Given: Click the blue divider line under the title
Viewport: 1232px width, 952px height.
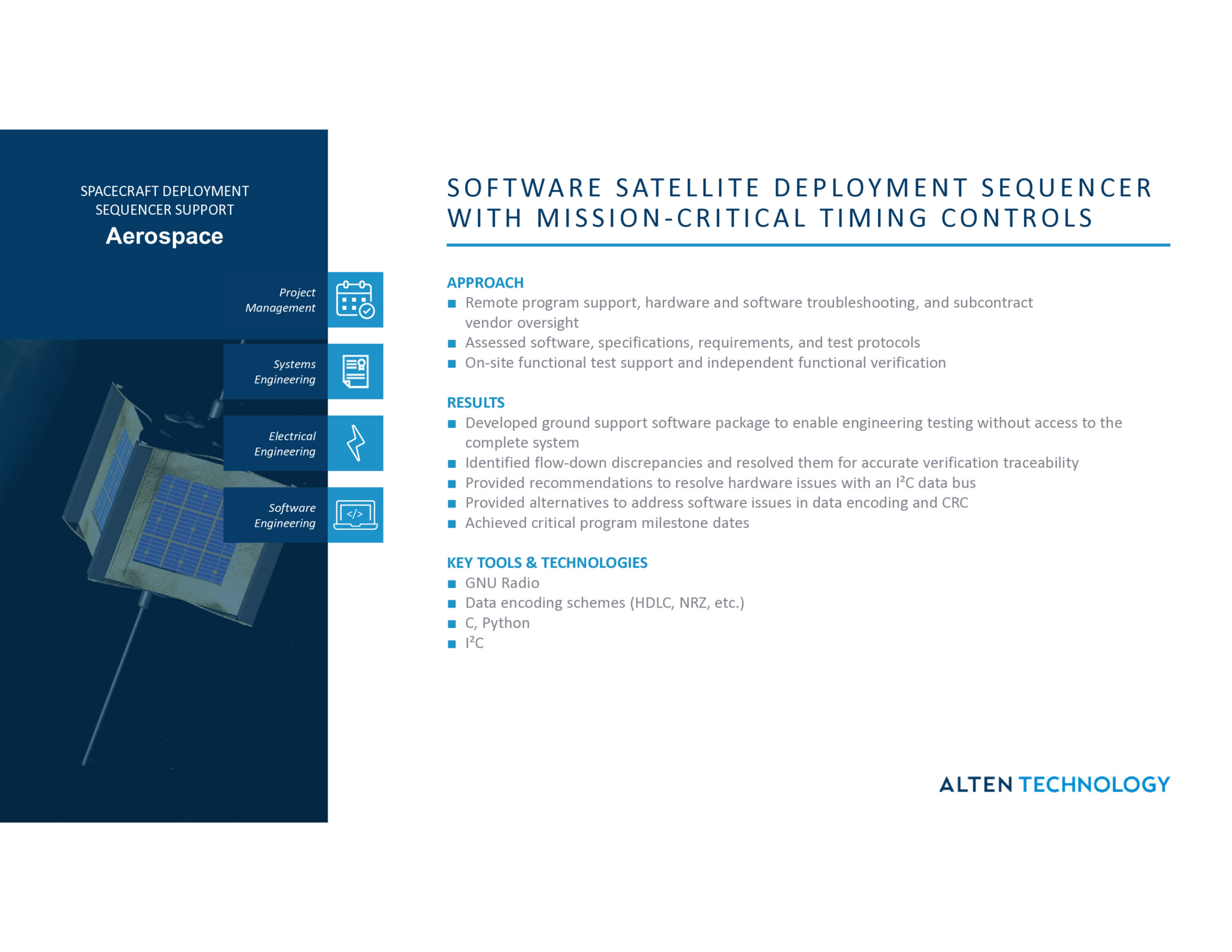Looking at the screenshot, I should [x=807, y=244].
